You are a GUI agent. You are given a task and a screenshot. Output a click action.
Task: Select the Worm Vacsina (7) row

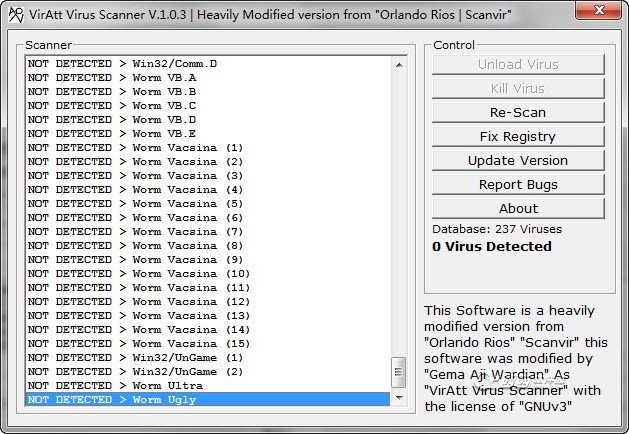[208, 232]
